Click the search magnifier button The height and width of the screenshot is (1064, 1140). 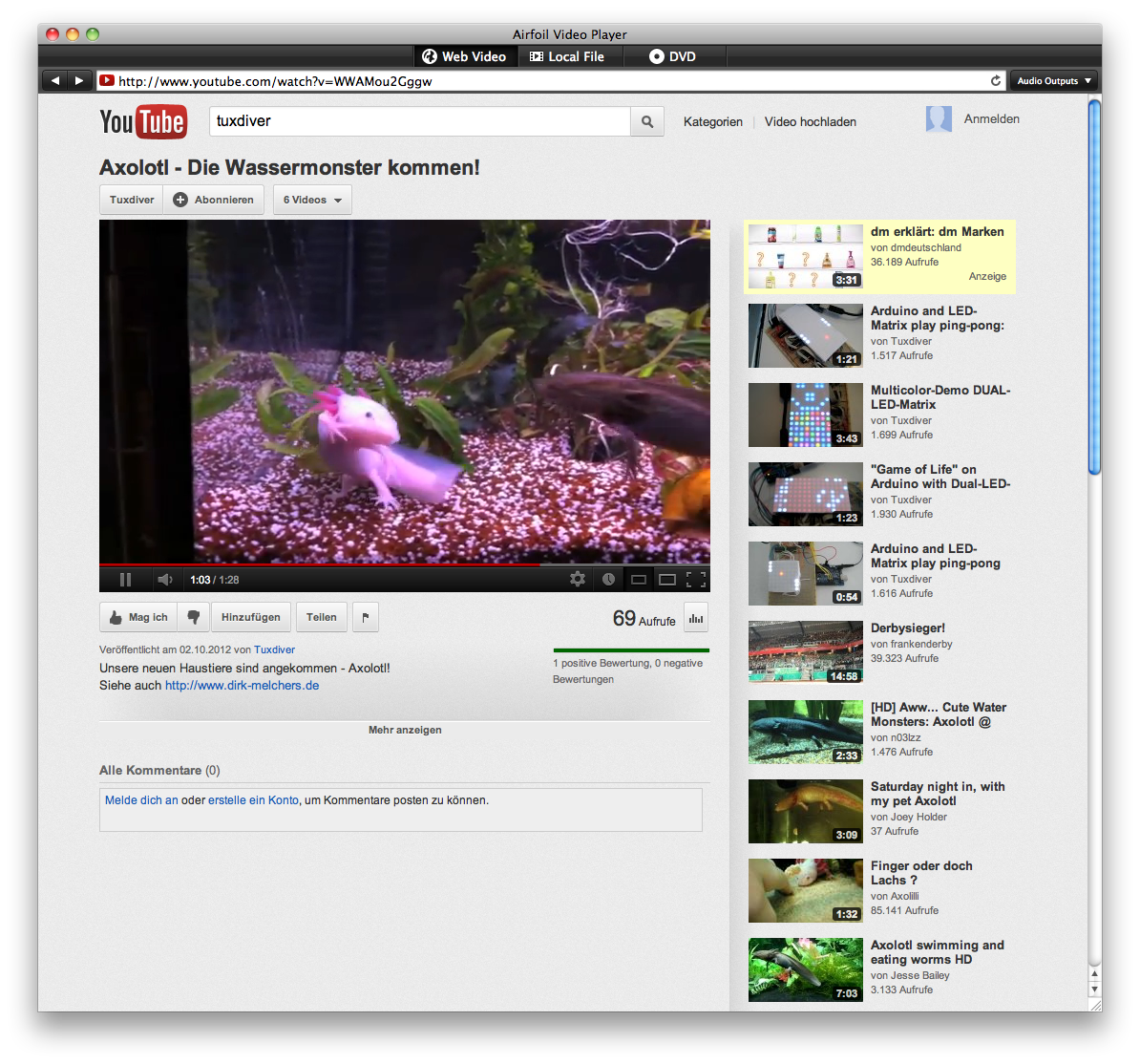647,121
